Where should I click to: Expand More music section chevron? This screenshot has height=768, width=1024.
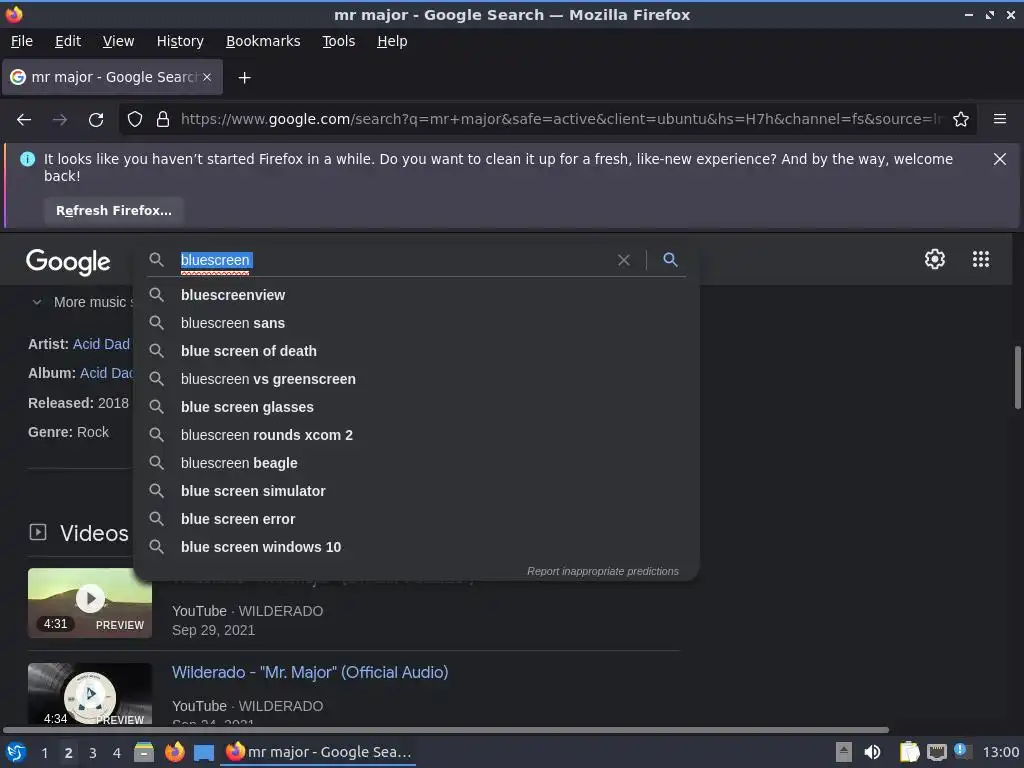tap(37, 302)
